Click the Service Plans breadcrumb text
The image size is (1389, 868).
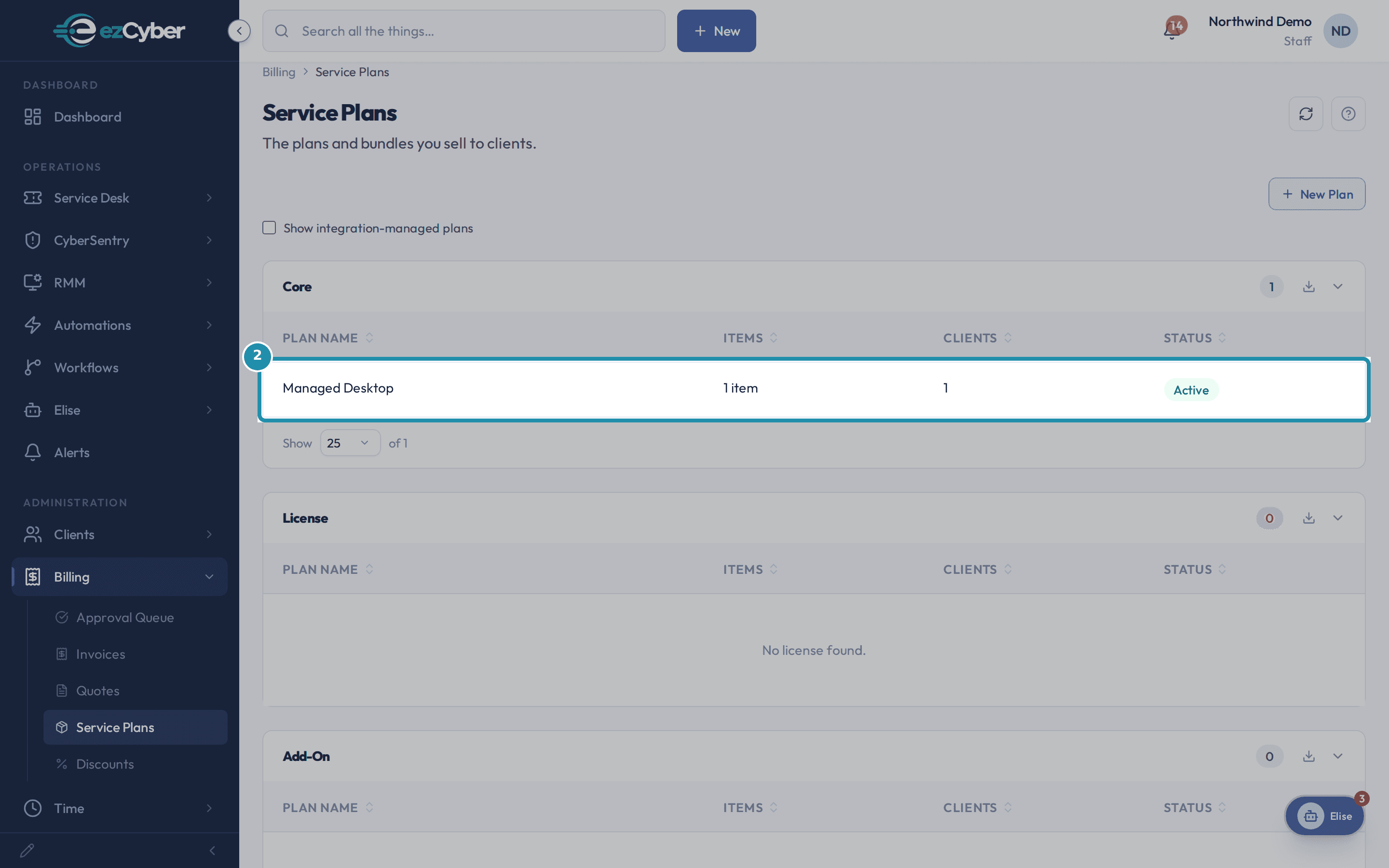(x=352, y=72)
